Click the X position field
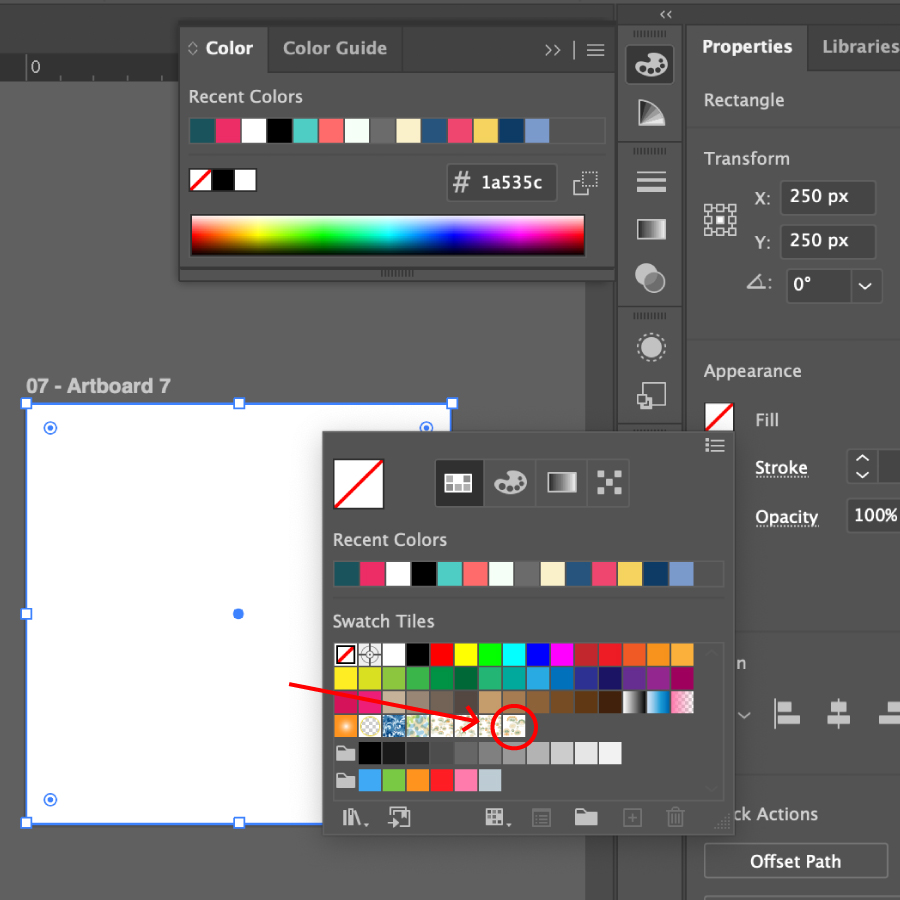900x900 pixels. coord(828,197)
